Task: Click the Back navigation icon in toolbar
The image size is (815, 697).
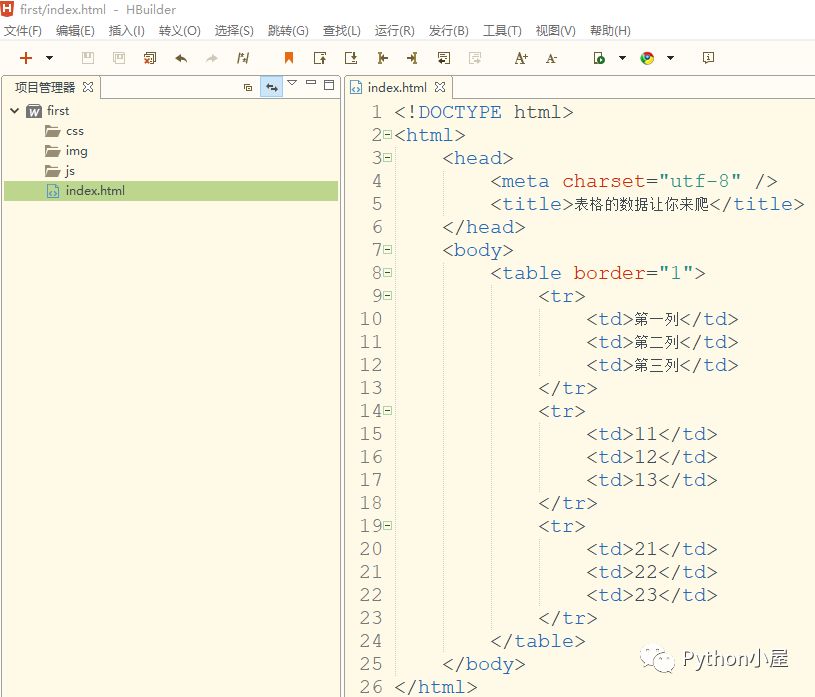Action: tap(382, 58)
